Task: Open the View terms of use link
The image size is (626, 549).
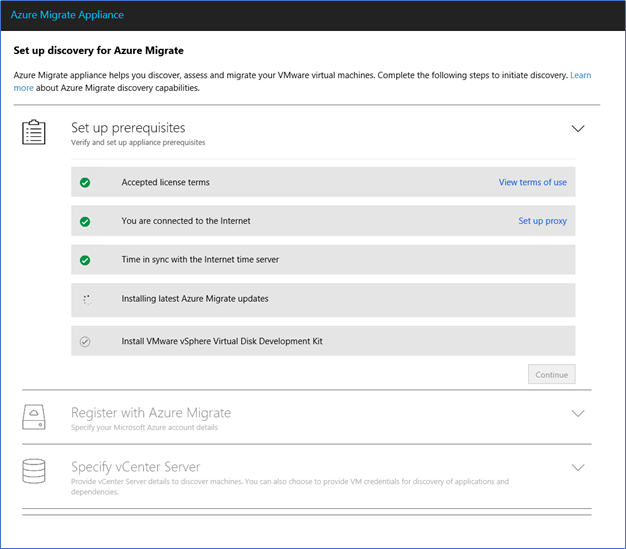Action: point(533,182)
